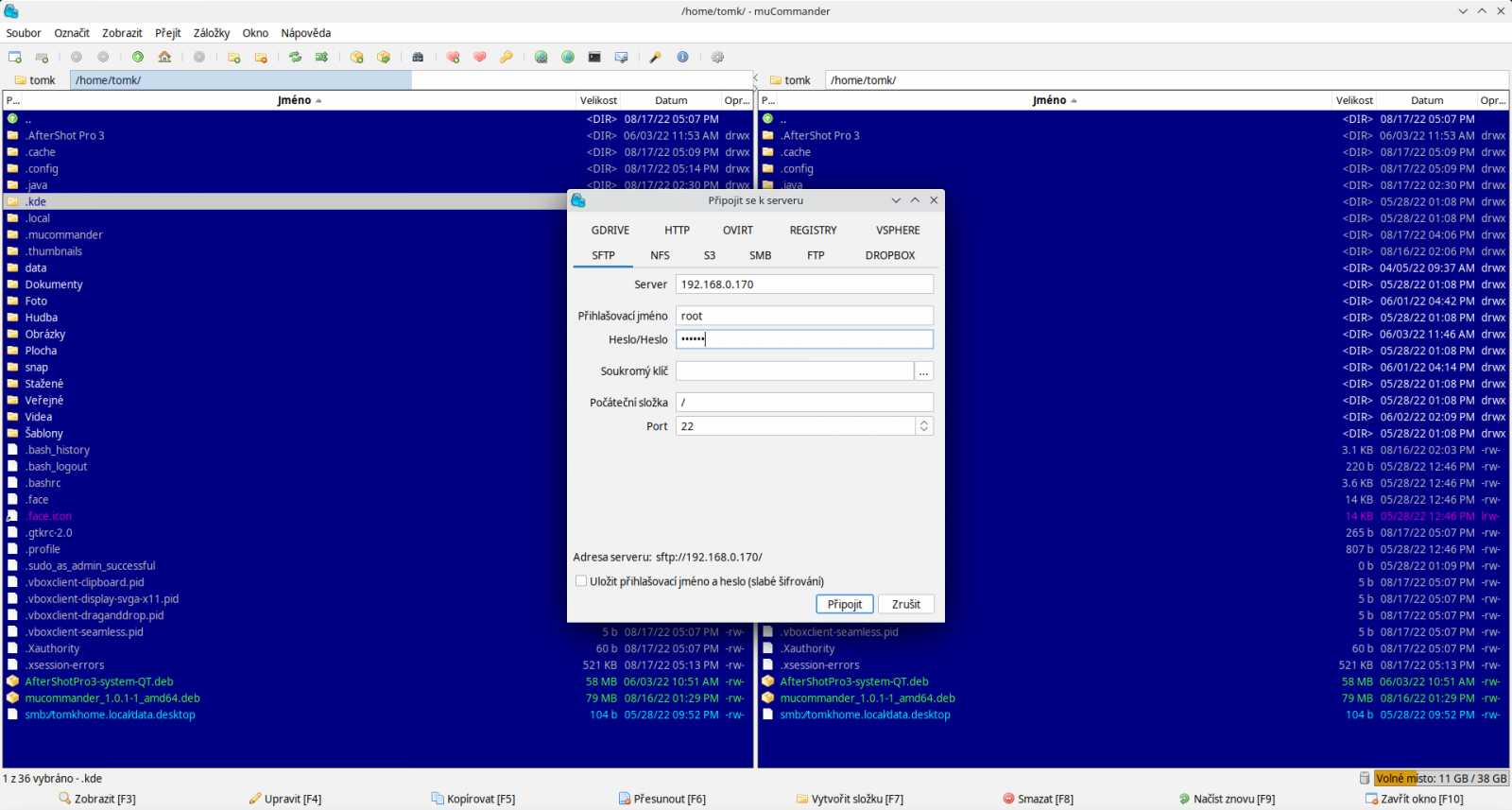Go to parent folder (green up arrow)
The width and height of the screenshot is (1512, 810).
click(138, 57)
